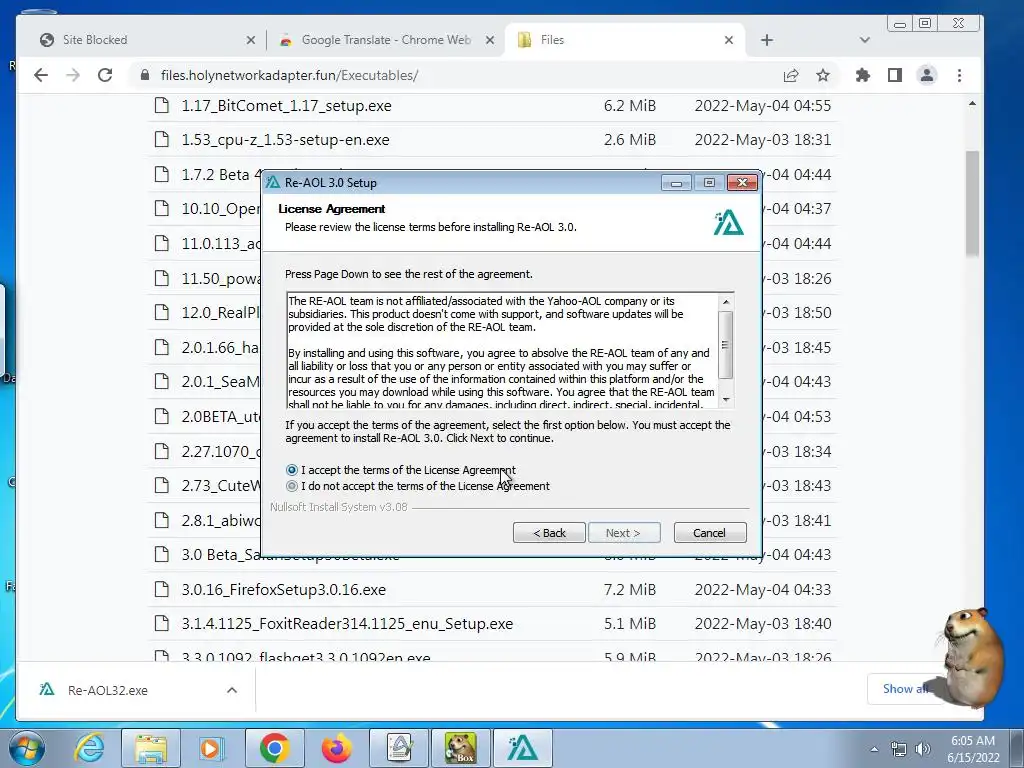Bookmark this page with the star icon
The height and width of the screenshot is (768, 1024).
coord(823,75)
